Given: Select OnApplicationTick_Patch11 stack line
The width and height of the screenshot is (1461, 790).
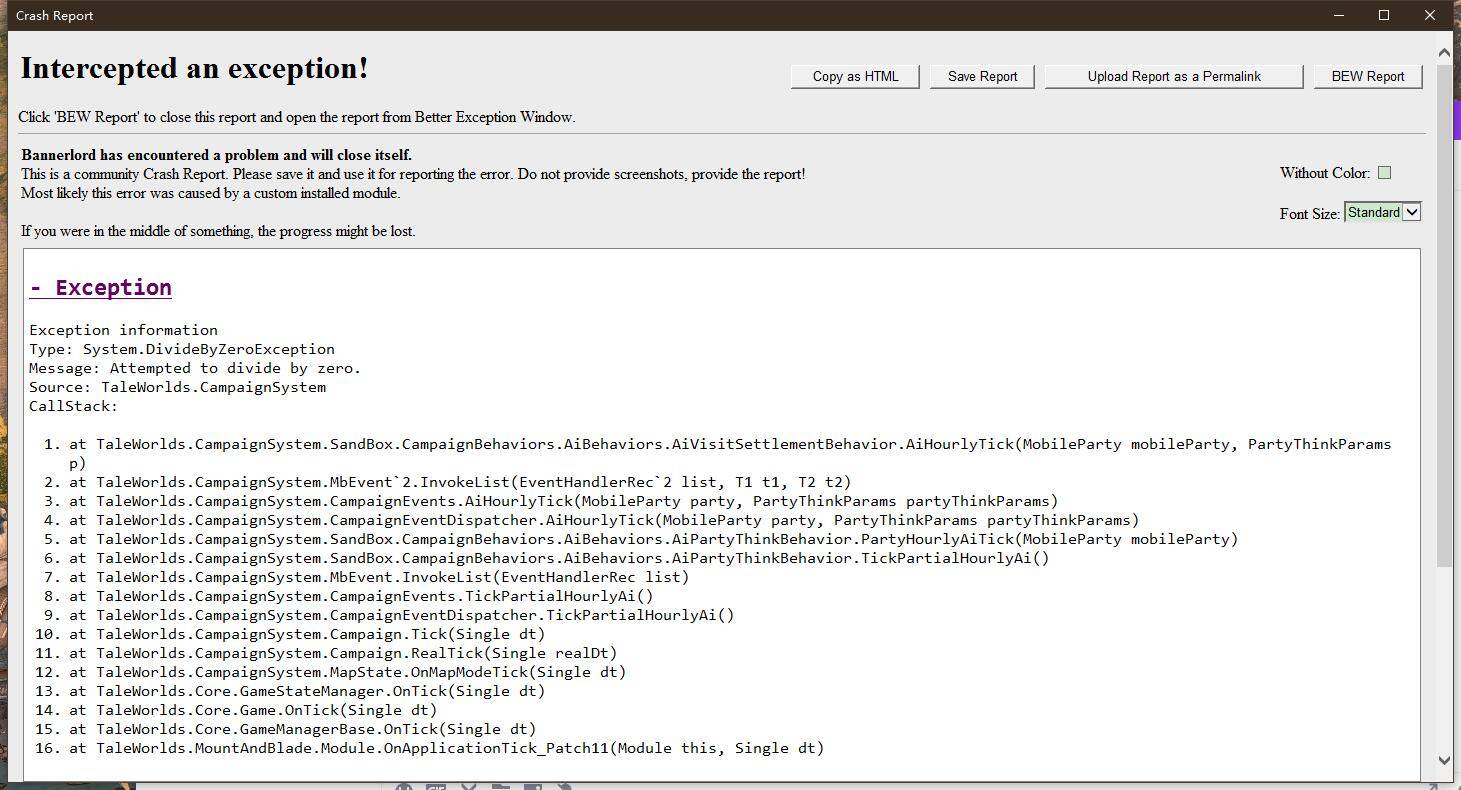Looking at the screenshot, I should [x=446, y=748].
